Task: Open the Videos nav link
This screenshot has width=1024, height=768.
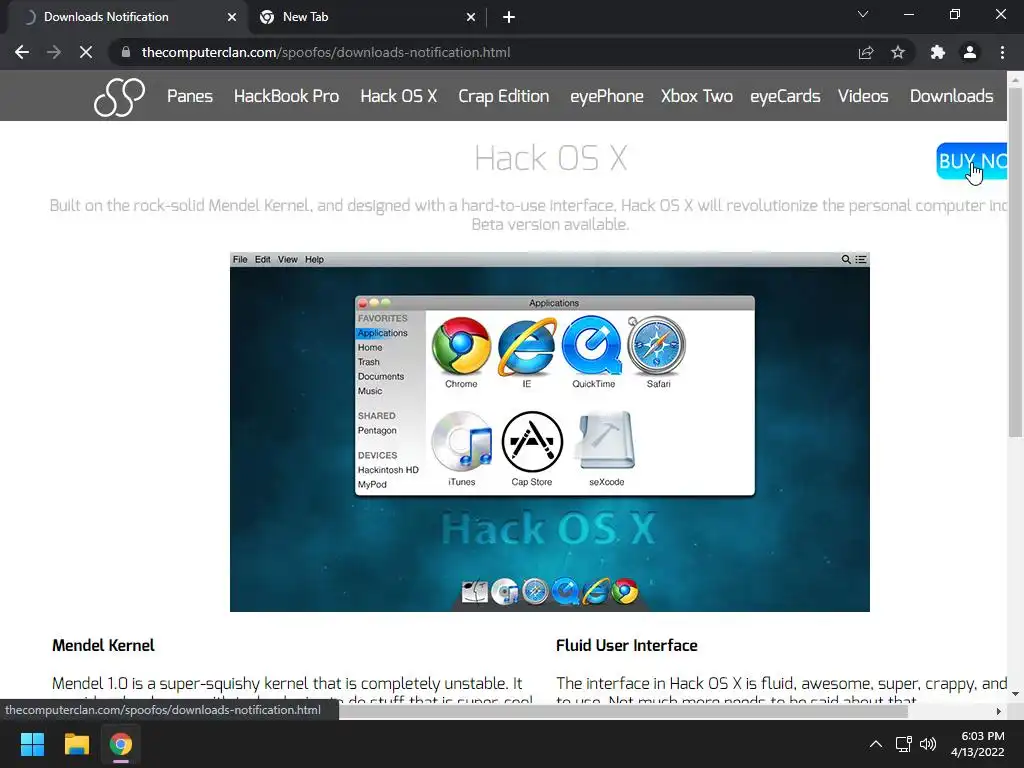Action: tap(863, 96)
